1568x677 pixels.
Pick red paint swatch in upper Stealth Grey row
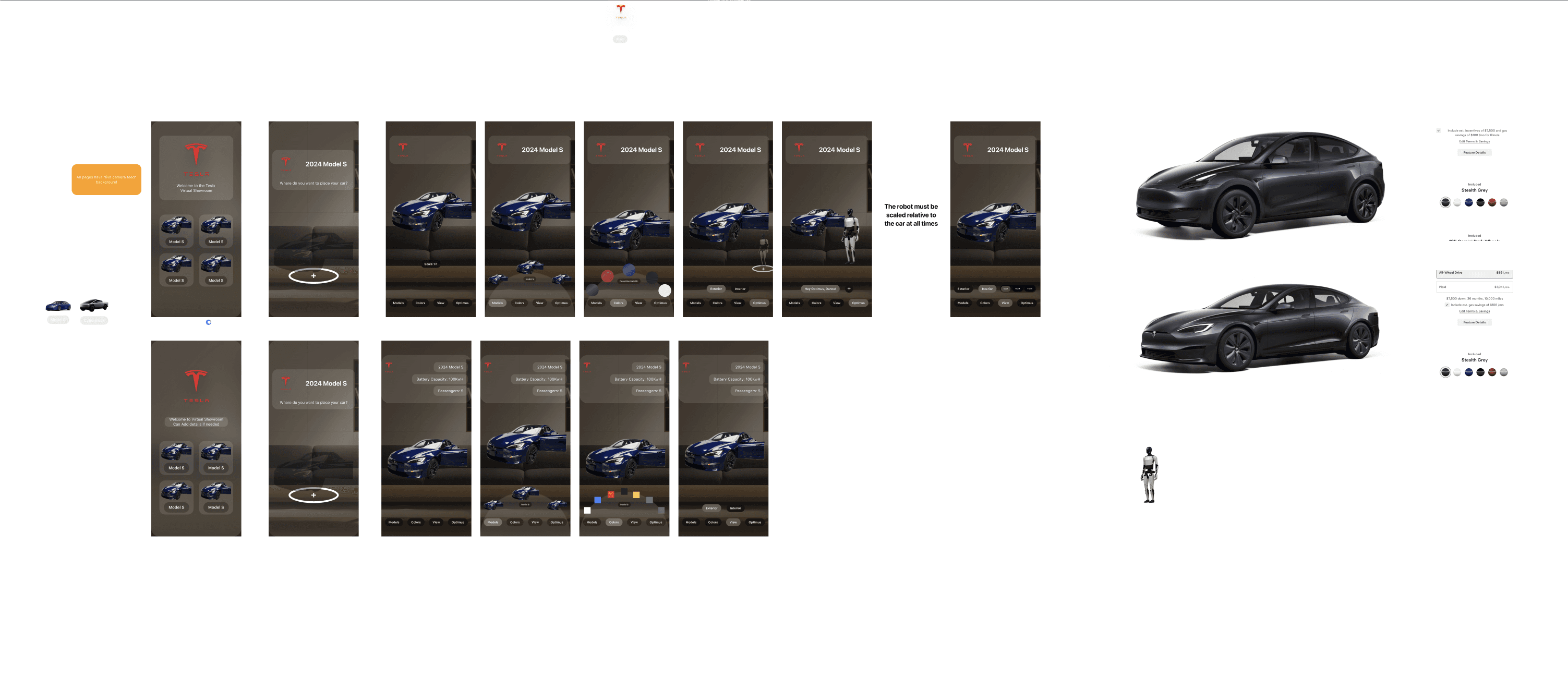click(1492, 203)
